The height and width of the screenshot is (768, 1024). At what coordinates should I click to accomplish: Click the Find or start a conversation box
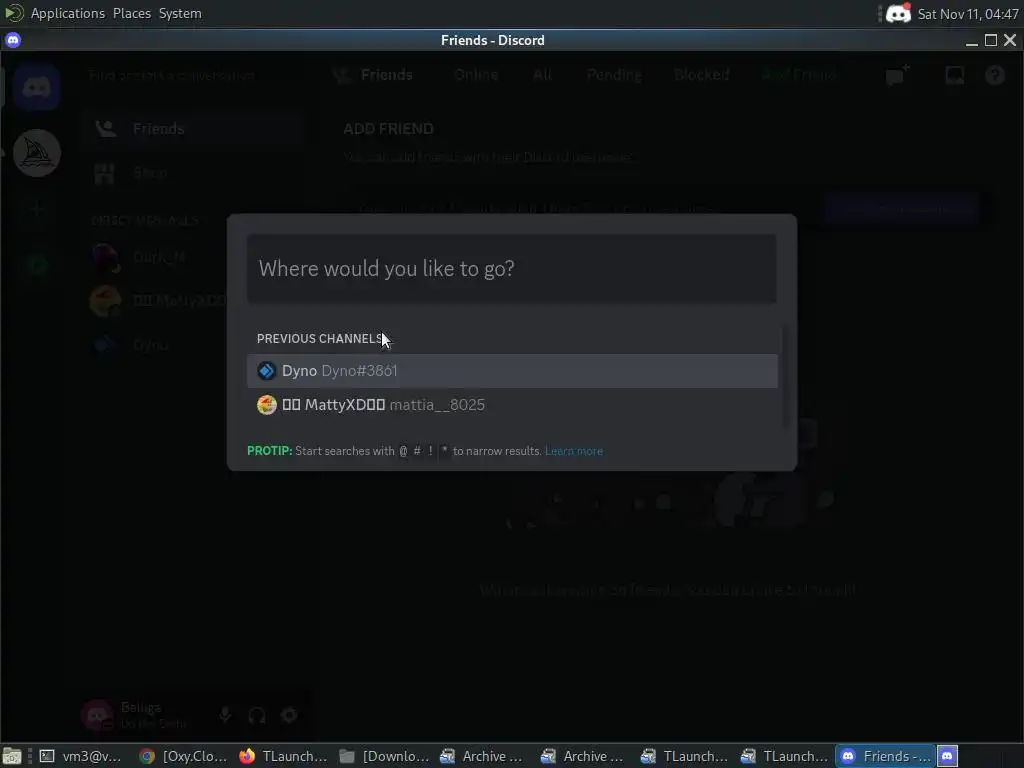coord(194,76)
